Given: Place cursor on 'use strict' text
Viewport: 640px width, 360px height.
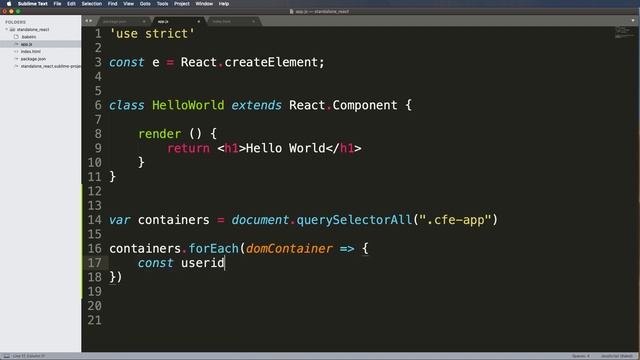Looking at the screenshot, I should 152,33.
